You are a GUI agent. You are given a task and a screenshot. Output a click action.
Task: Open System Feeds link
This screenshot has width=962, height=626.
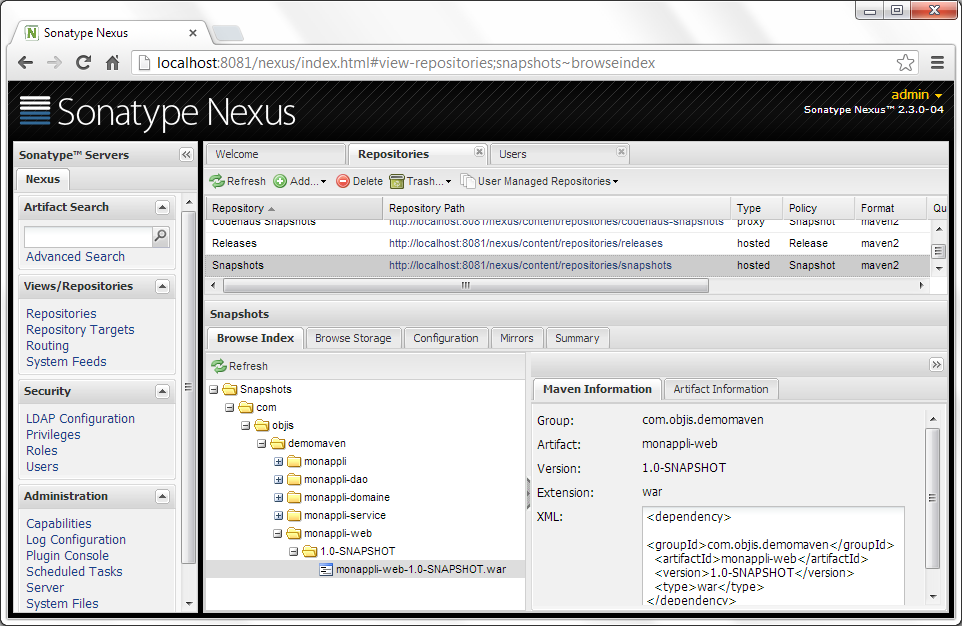66,361
